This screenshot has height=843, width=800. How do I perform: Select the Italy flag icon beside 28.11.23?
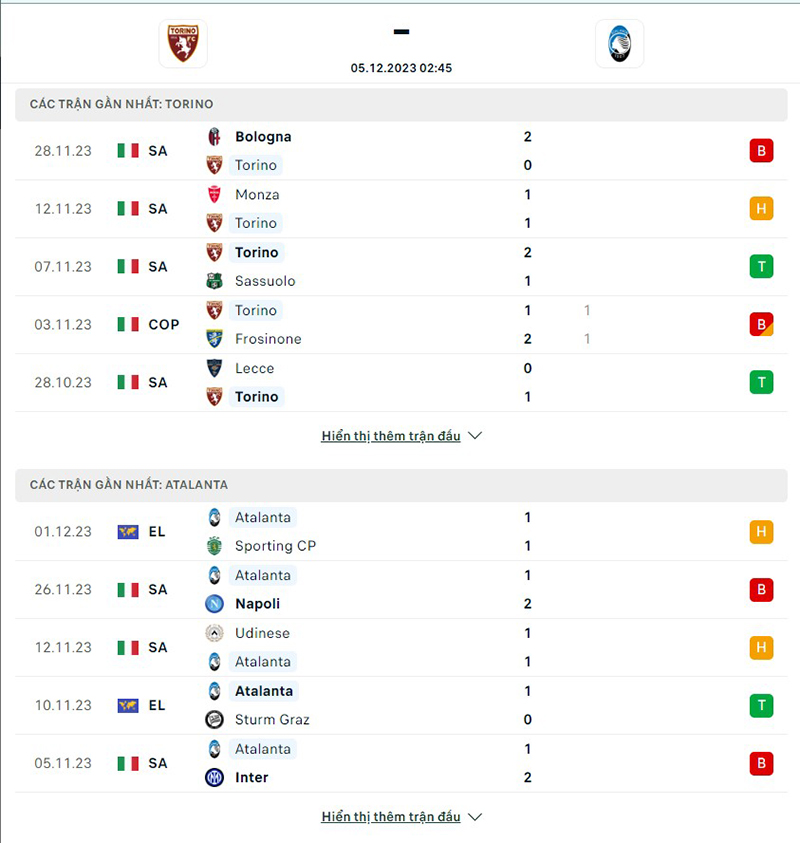coord(127,150)
